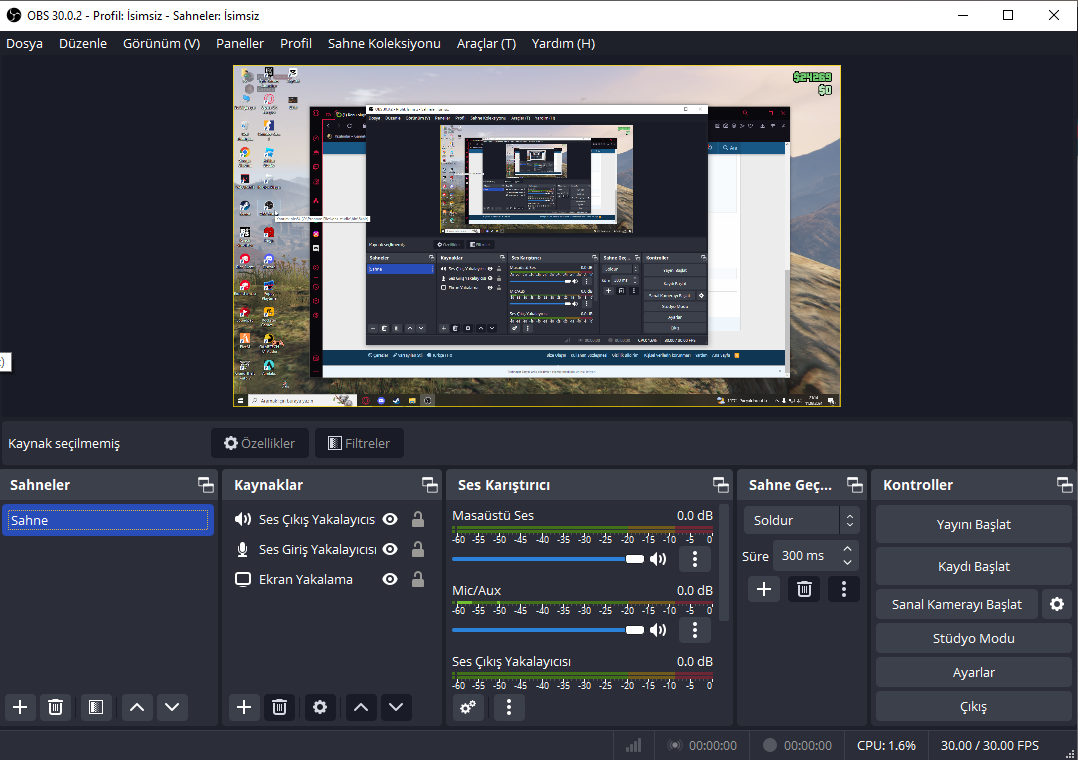Open the Yardım (H) menu
The height and width of the screenshot is (760, 1078).
point(563,43)
